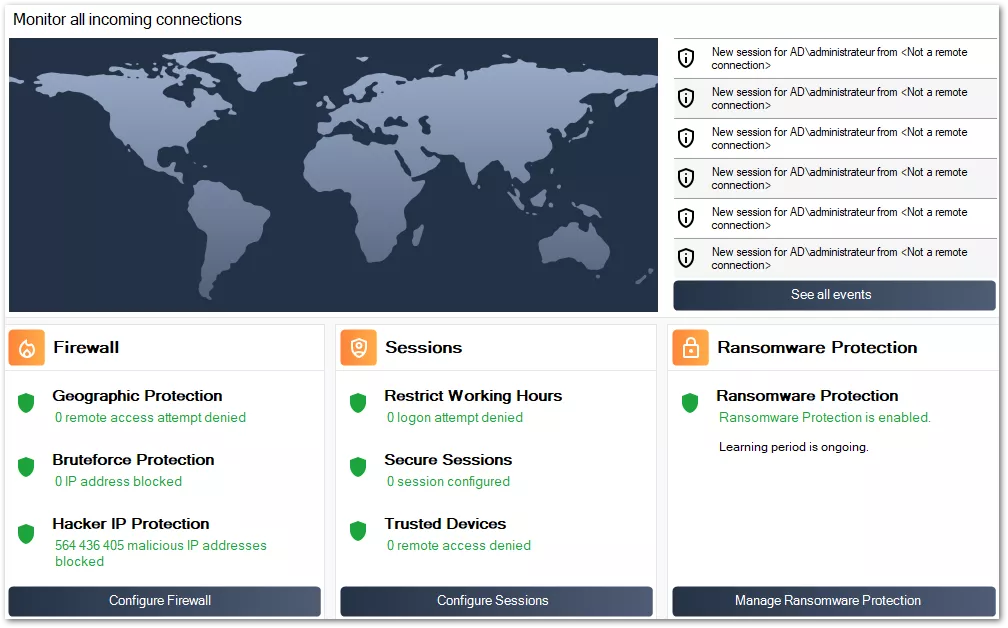Viewport: 1008px width, 628px height.
Task: Click the Restrict Working Hours shield icon
Action: point(356,404)
